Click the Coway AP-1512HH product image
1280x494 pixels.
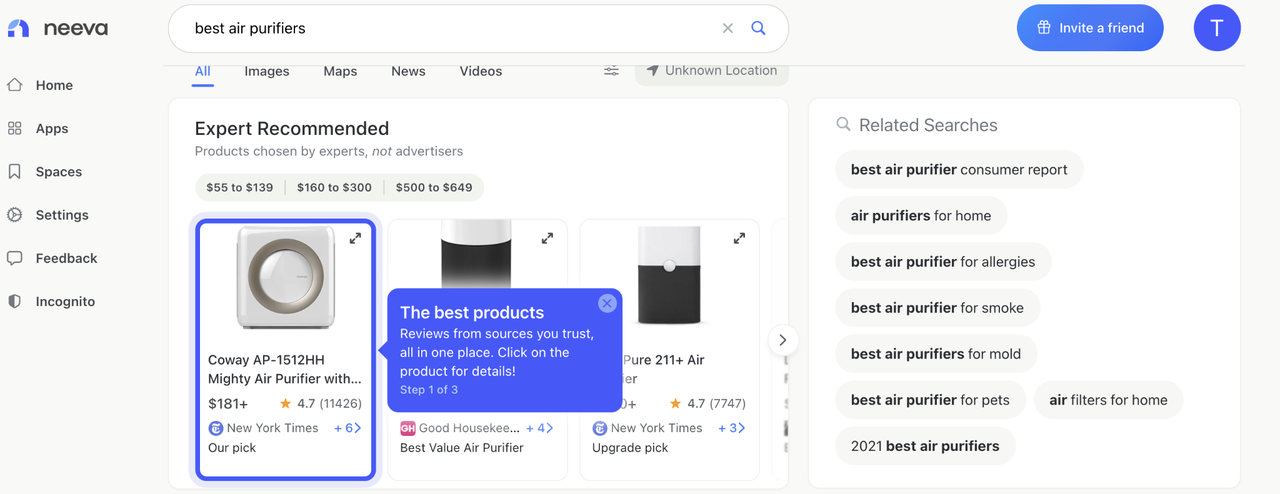pos(286,279)
